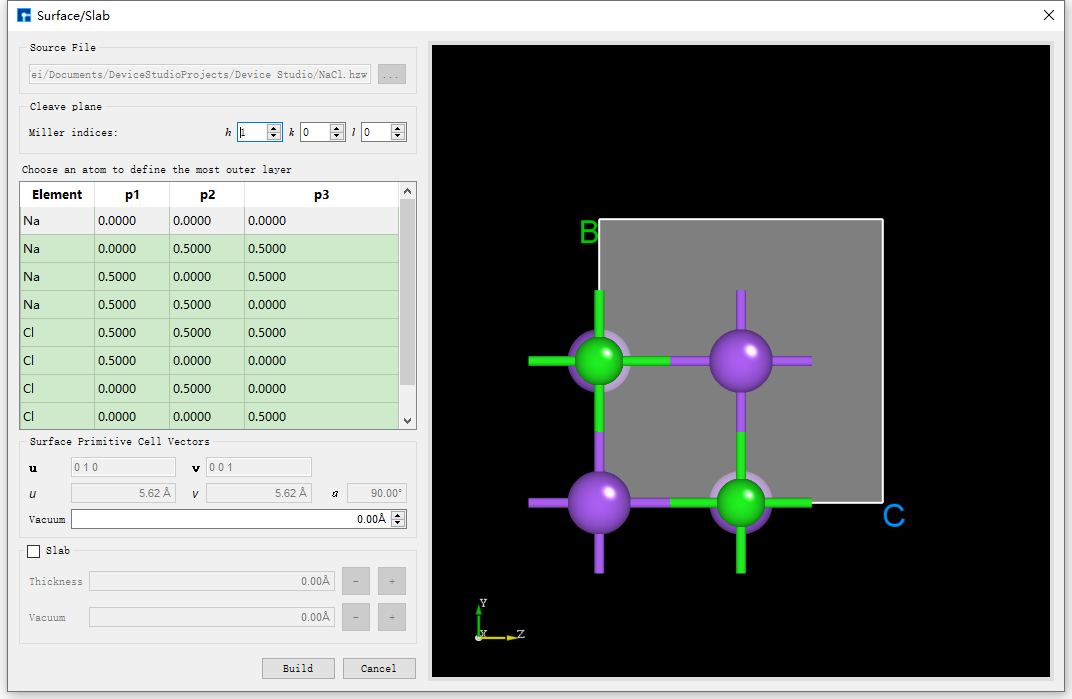1072x699 pixels.
Task: Increase the l Miller index value
Action: (x=398, y=128)
